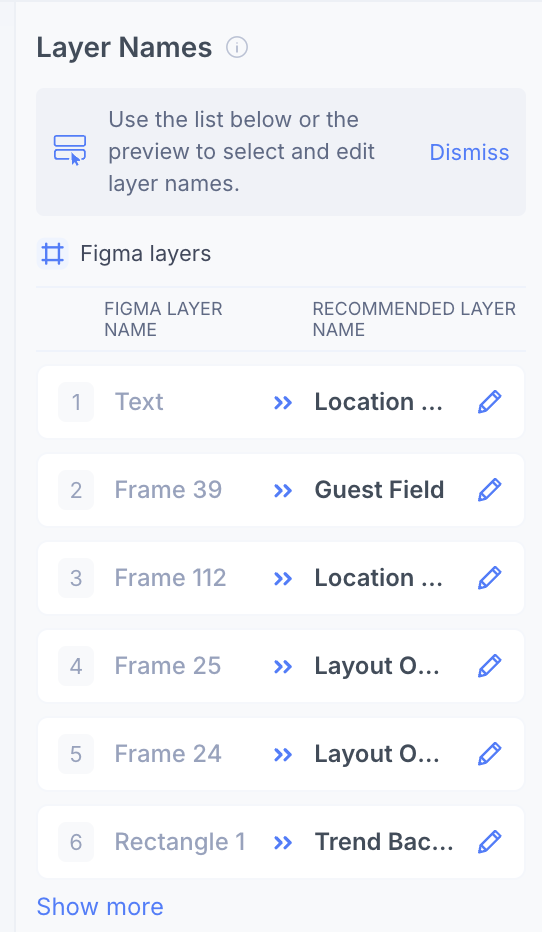Click double-arrow icon in Text row
This screenshot has width=542, height=932.
[x=283, y=402]
